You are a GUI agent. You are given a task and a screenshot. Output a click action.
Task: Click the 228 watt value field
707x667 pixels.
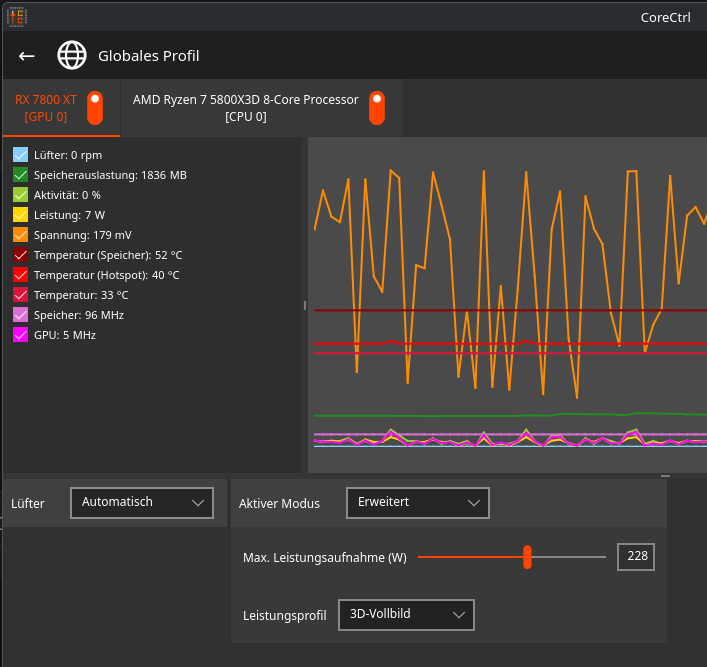pyautogui.click(x=636, y=557)
